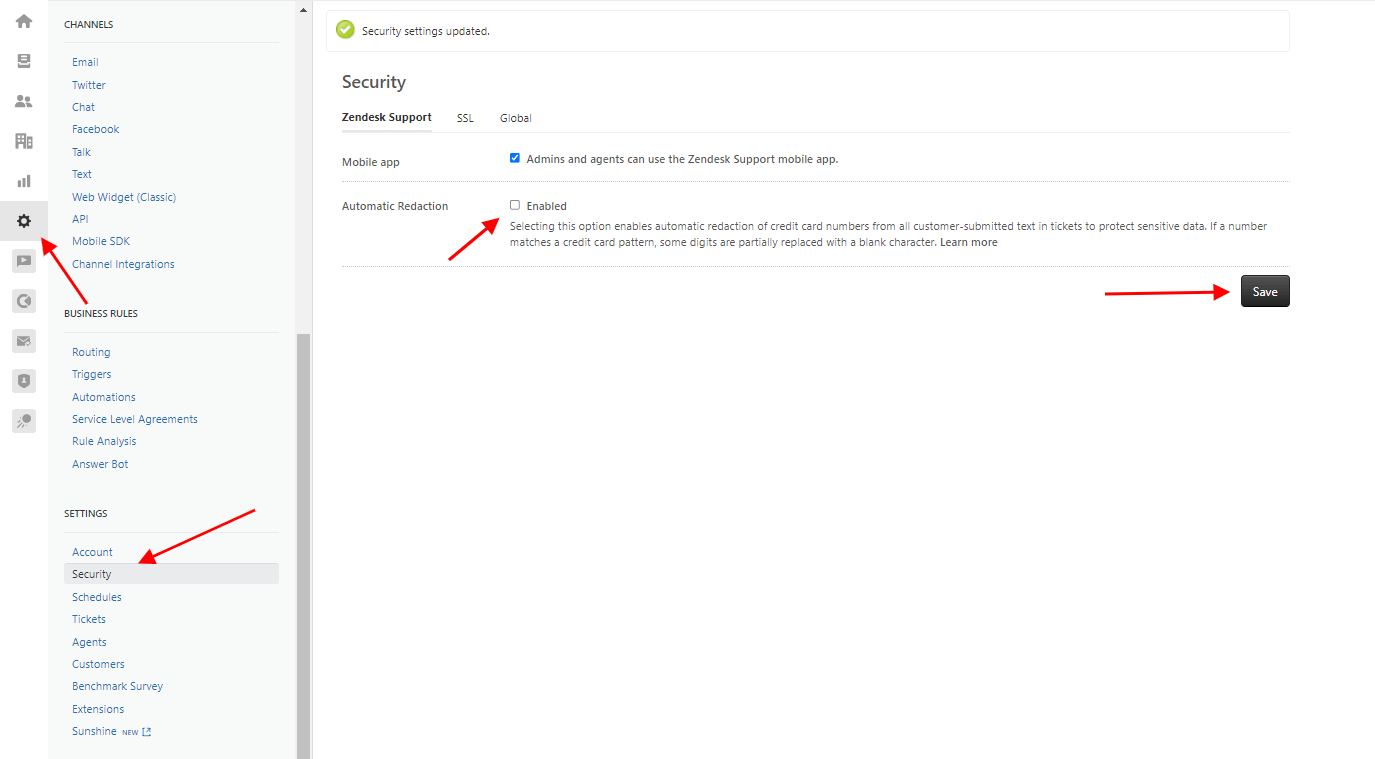Click the sidebar scroll up arrow

tap(304, 10)
